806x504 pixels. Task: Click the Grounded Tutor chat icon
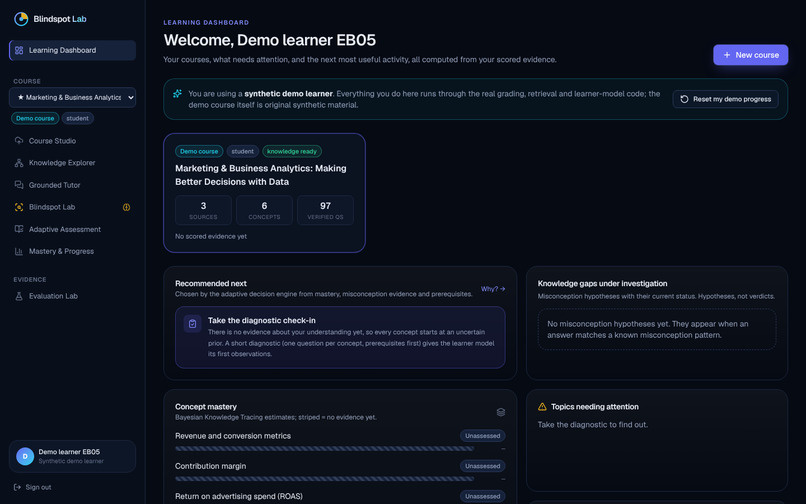[19, 185]
